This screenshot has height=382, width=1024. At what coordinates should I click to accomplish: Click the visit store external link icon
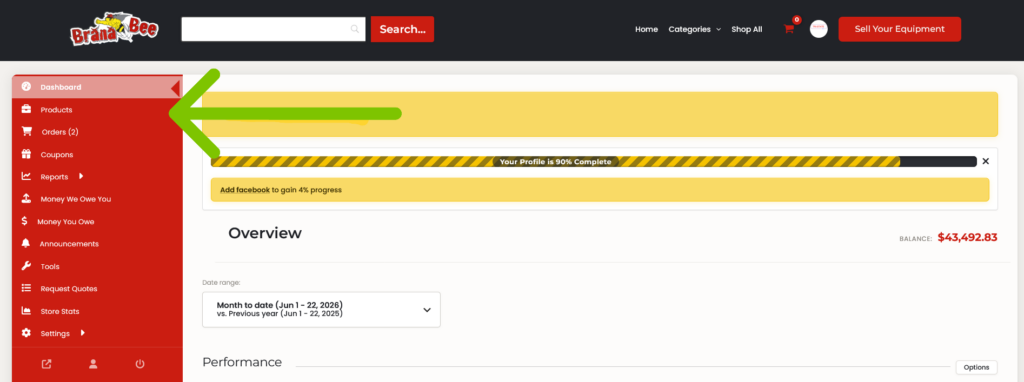[46, 364]
